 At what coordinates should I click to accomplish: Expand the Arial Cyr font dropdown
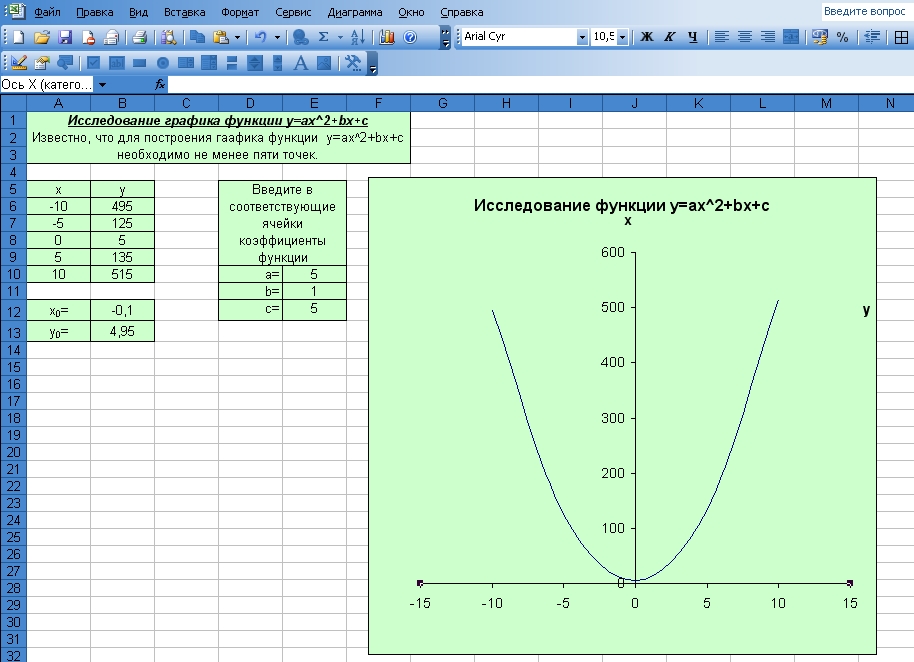click(x=582, y=37)
